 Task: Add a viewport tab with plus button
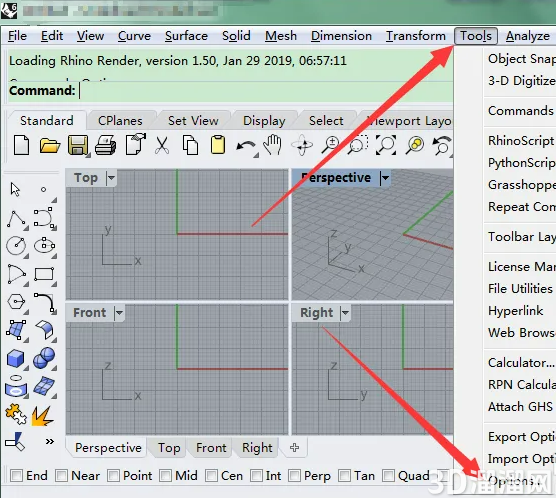294,448
